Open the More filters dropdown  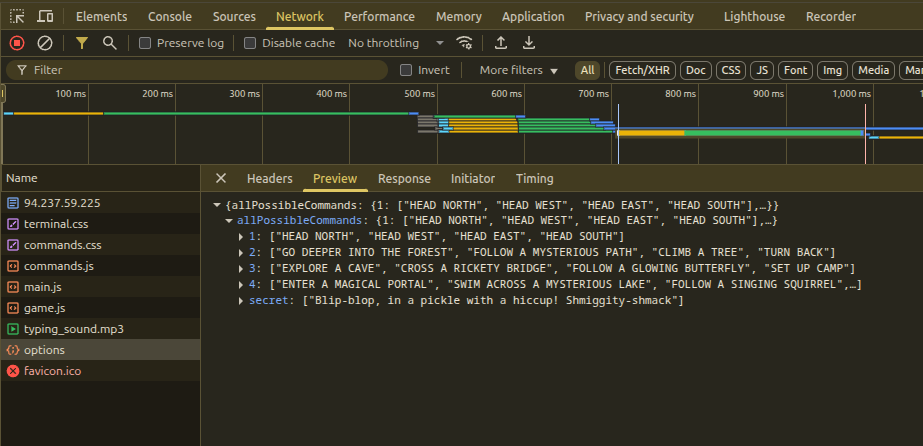point(518,70)
